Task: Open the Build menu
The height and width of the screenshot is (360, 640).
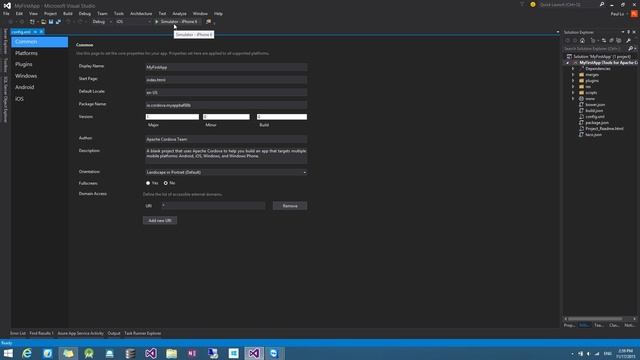Action: pyautogui.click(x=68, y=13)
